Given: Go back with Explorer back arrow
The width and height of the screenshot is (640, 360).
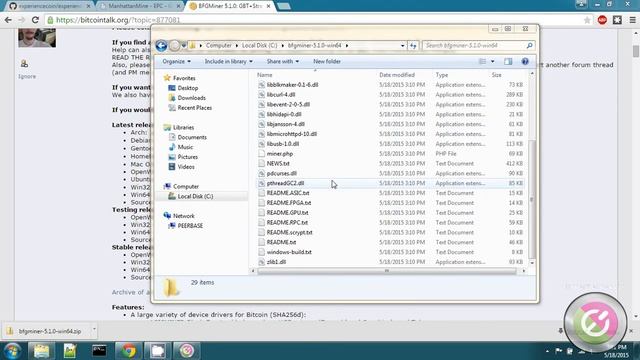Looking at the screenshot, I should click(161, 46).
